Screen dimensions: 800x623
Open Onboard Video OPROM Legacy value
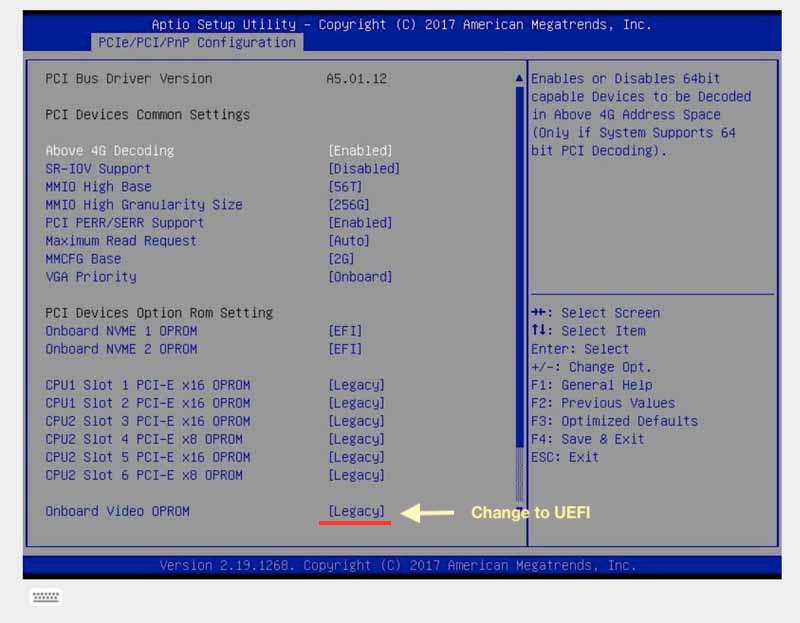point(356,511)
